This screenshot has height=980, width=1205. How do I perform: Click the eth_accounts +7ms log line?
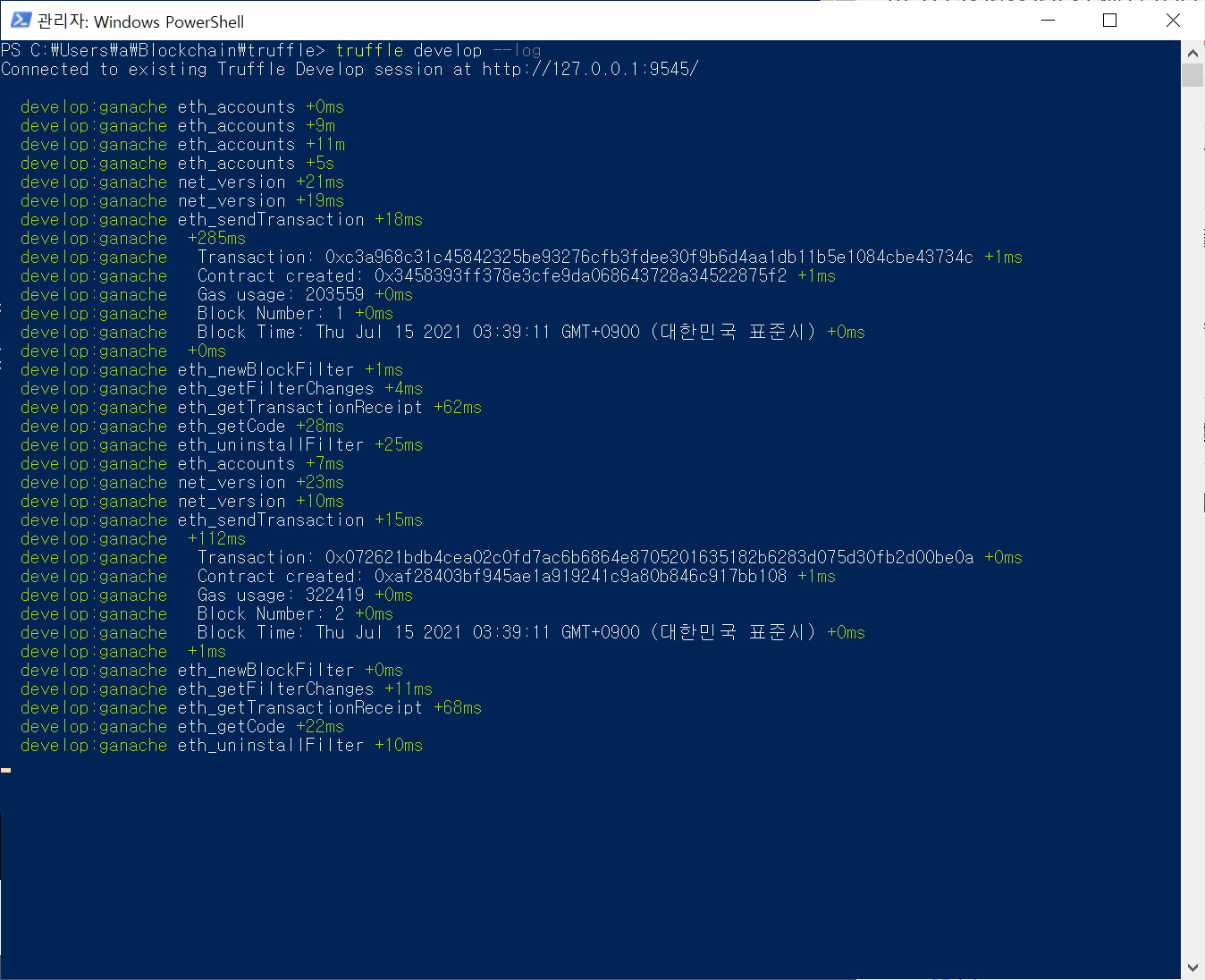click(182, 463)
